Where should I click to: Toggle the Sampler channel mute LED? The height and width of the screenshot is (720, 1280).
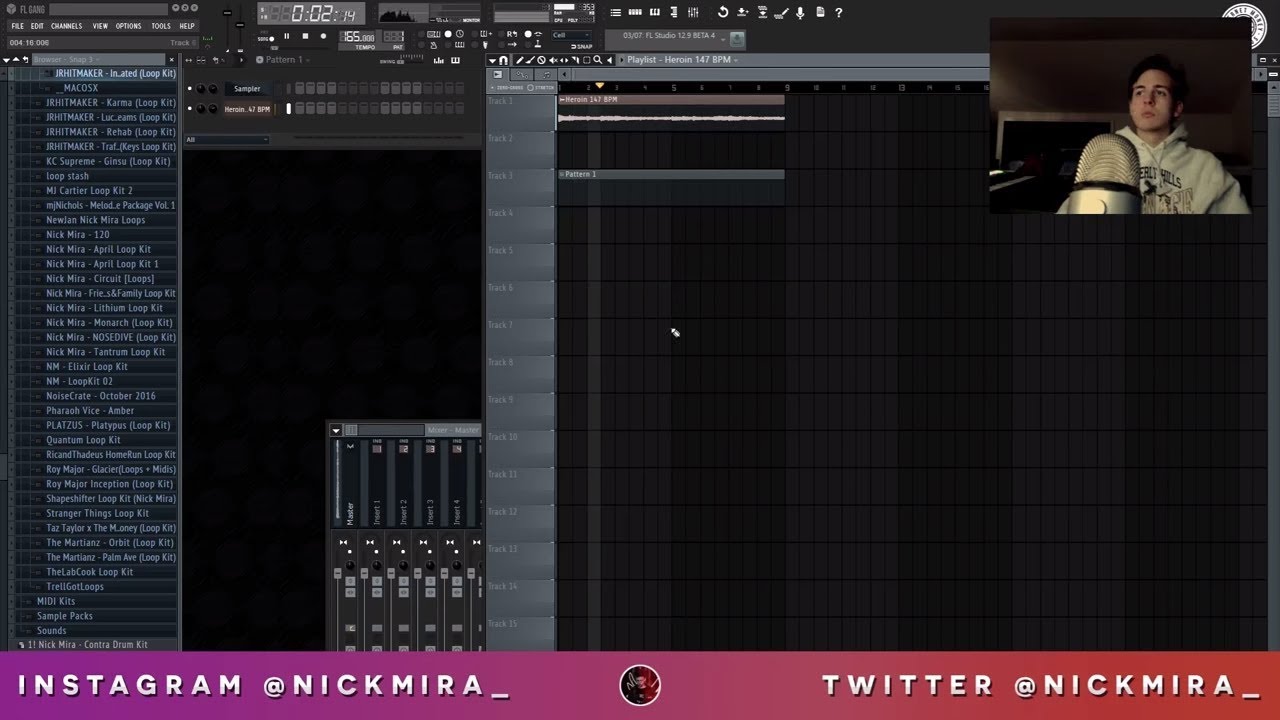point(190,88)
